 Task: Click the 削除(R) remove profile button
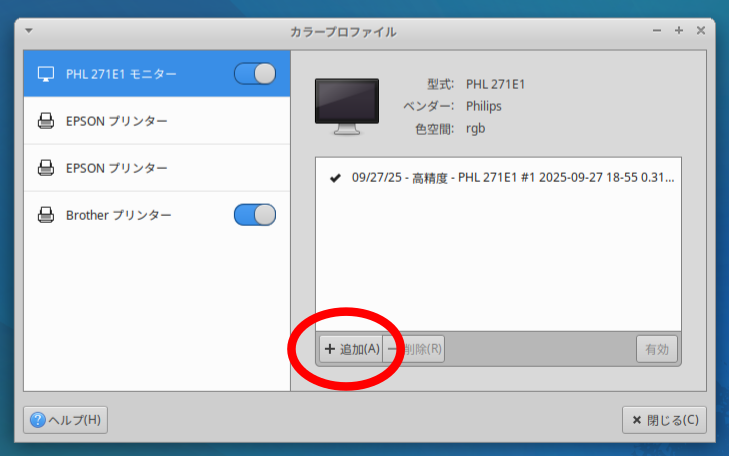tap(416, 349)
